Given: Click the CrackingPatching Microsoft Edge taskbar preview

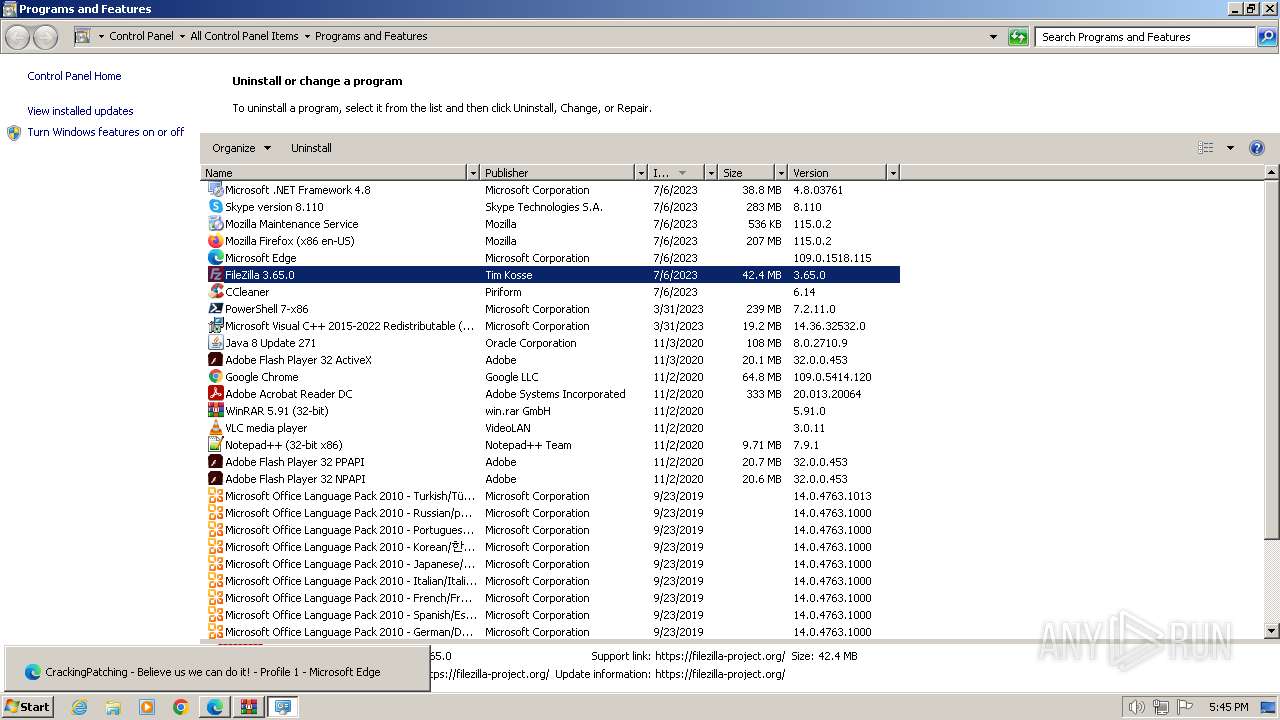Looking at the screenshot, I should pyautogui.click(x=216, y=669).
